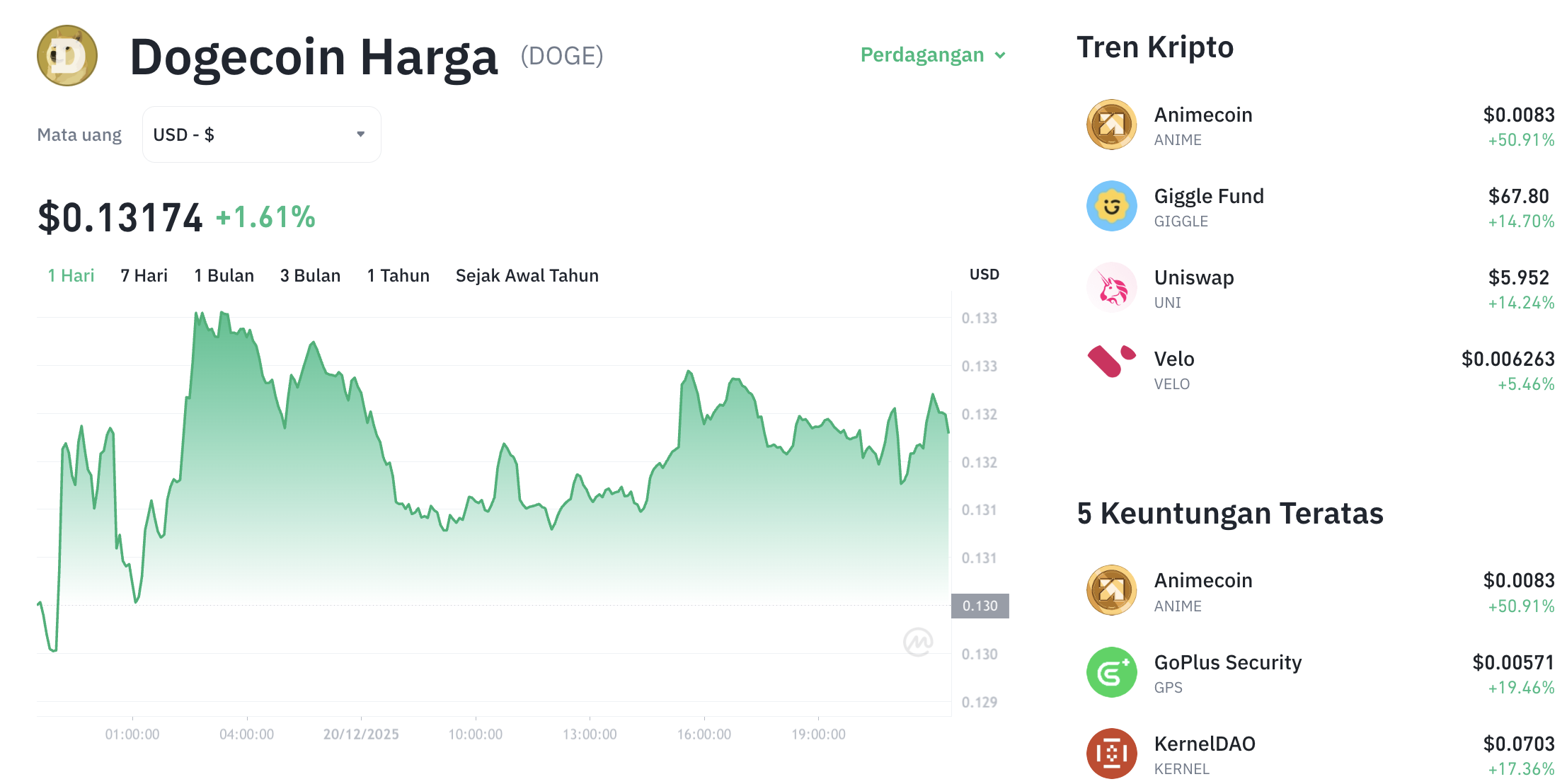Select the 1 Bulan time range
The height and width of the screenshot is (784, 1567).
click(223, 275)
